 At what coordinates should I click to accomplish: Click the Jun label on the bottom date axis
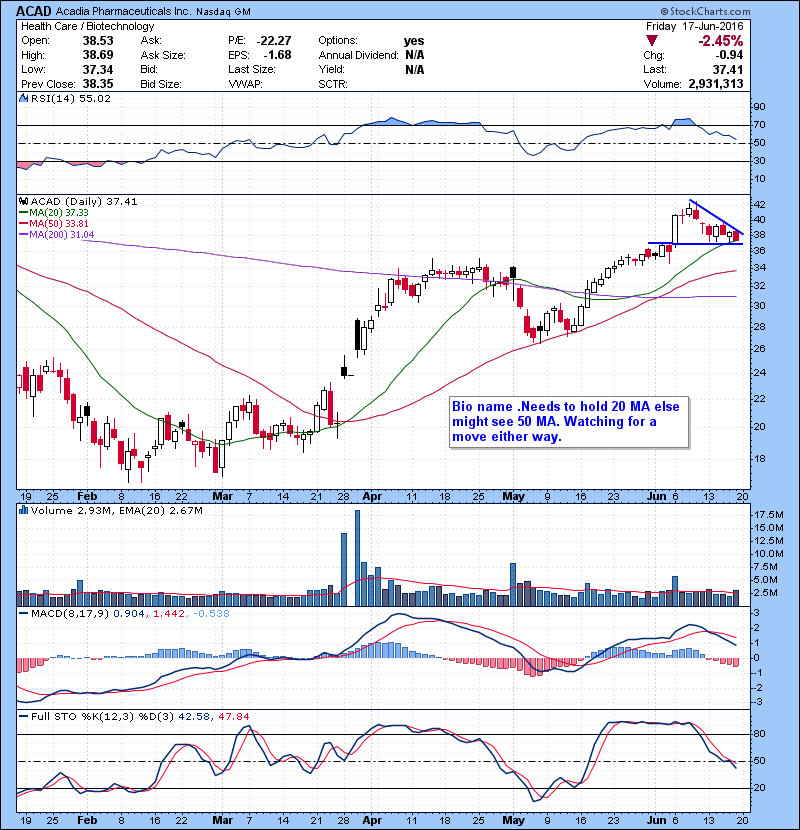(657, 820)
